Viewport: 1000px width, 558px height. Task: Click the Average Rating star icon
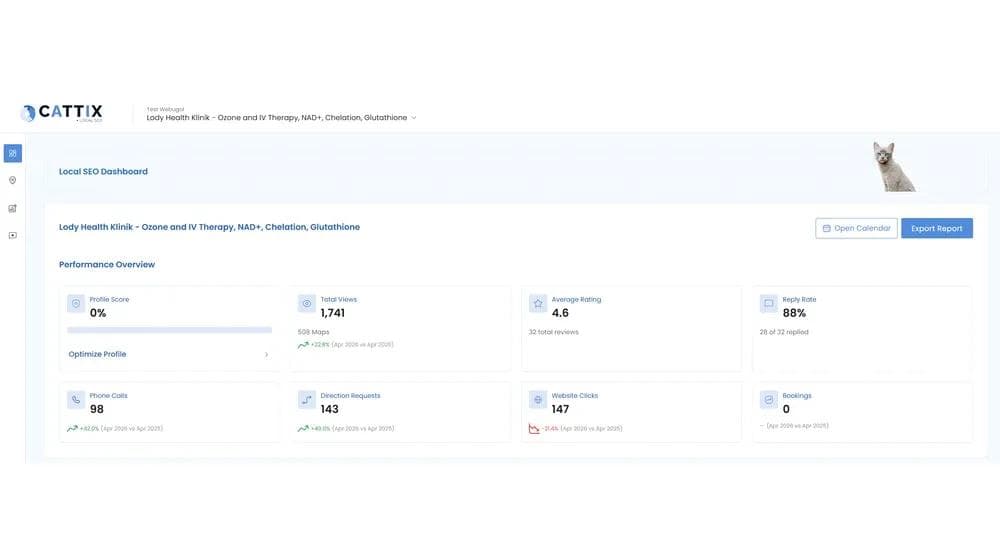[x=538, y=304]
